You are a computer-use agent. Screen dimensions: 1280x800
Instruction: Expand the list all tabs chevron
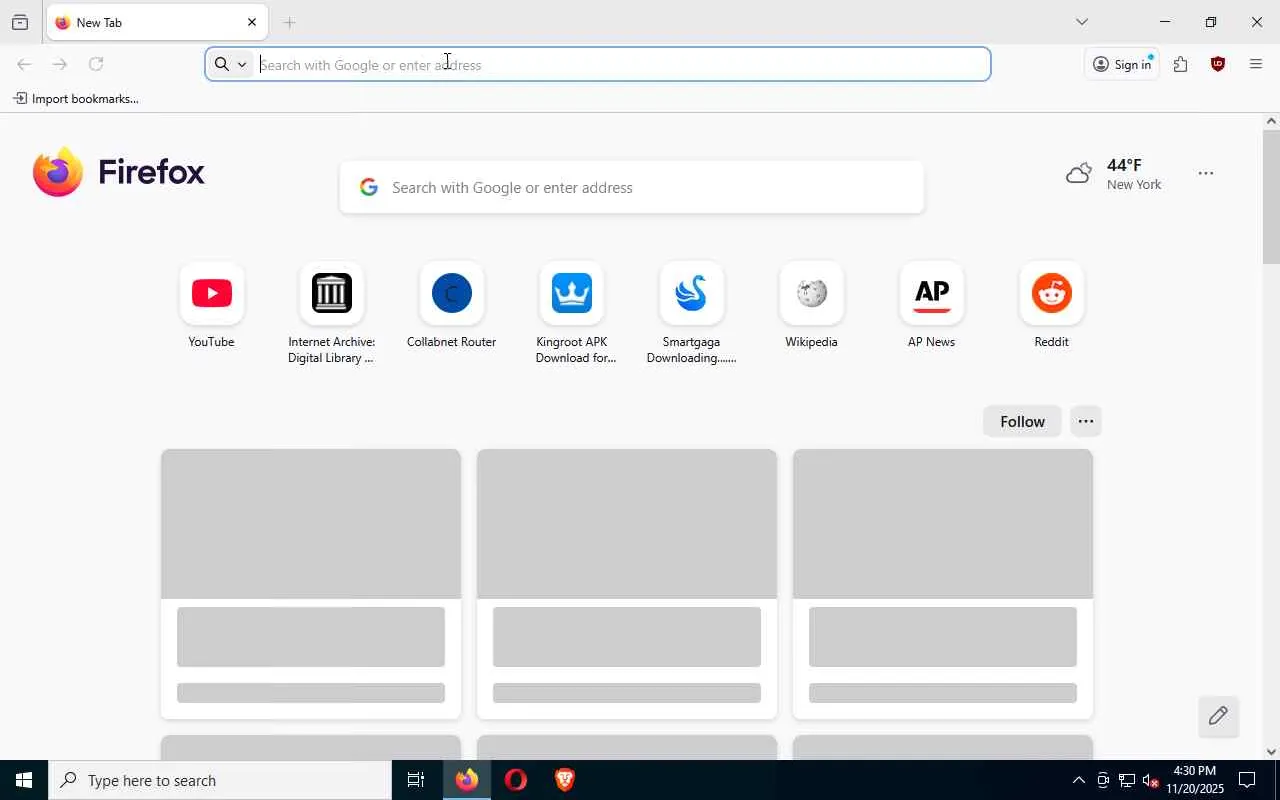(x=1082, y=22)
